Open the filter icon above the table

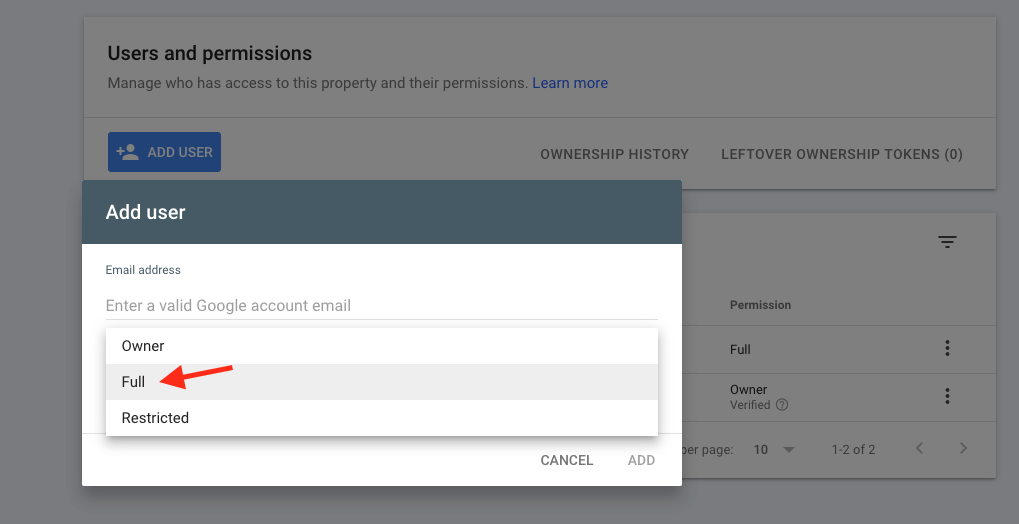(x=947, y=242)
